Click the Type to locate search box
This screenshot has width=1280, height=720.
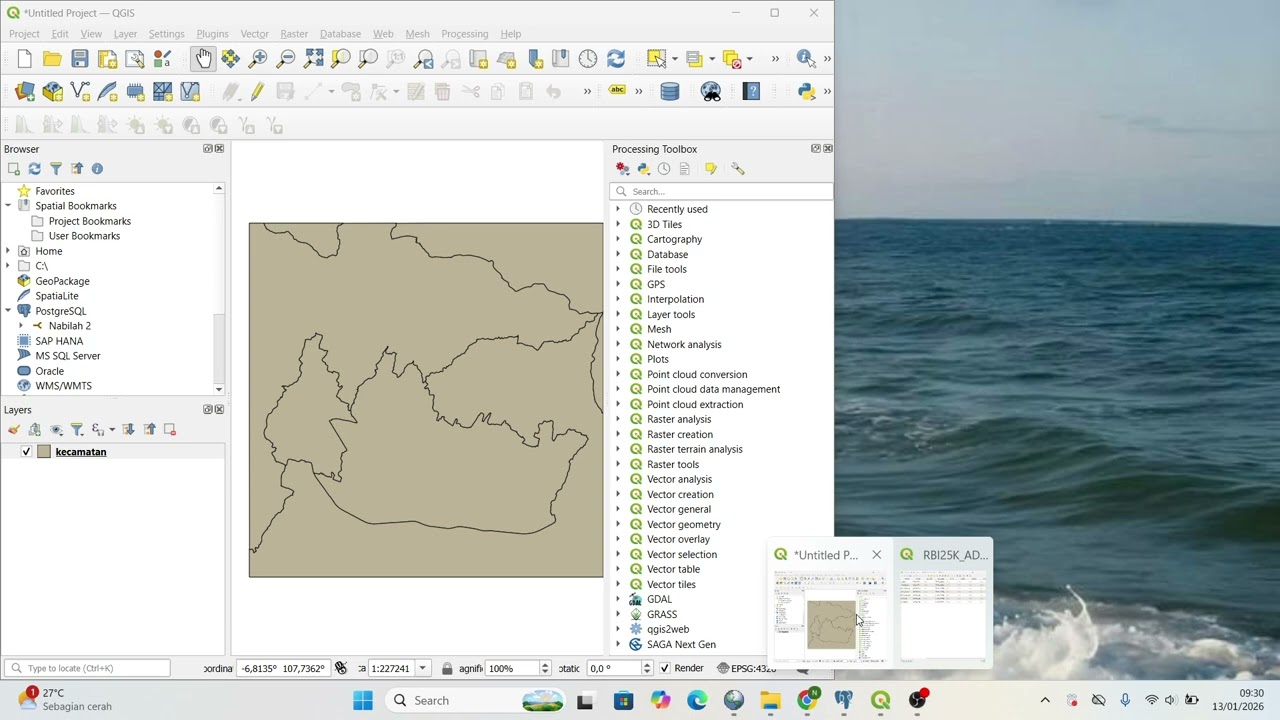(87, 668)
